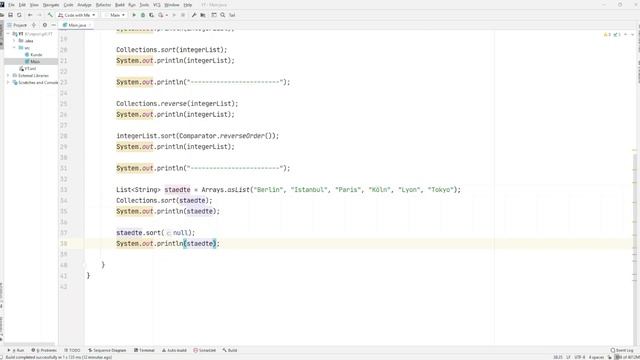Click the 4 spaces indent status widget
The height and width of the screenshot is (360, 640).
click(596, 357)
